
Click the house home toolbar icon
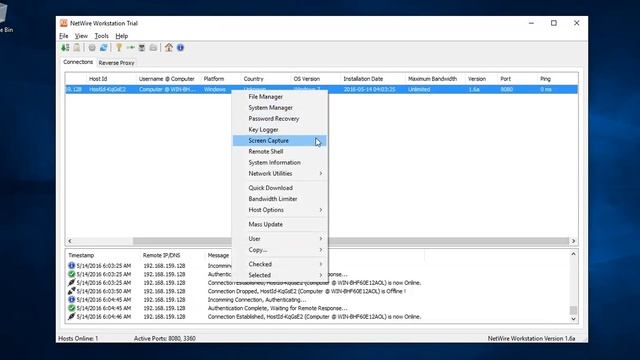(x=169, y=48)
